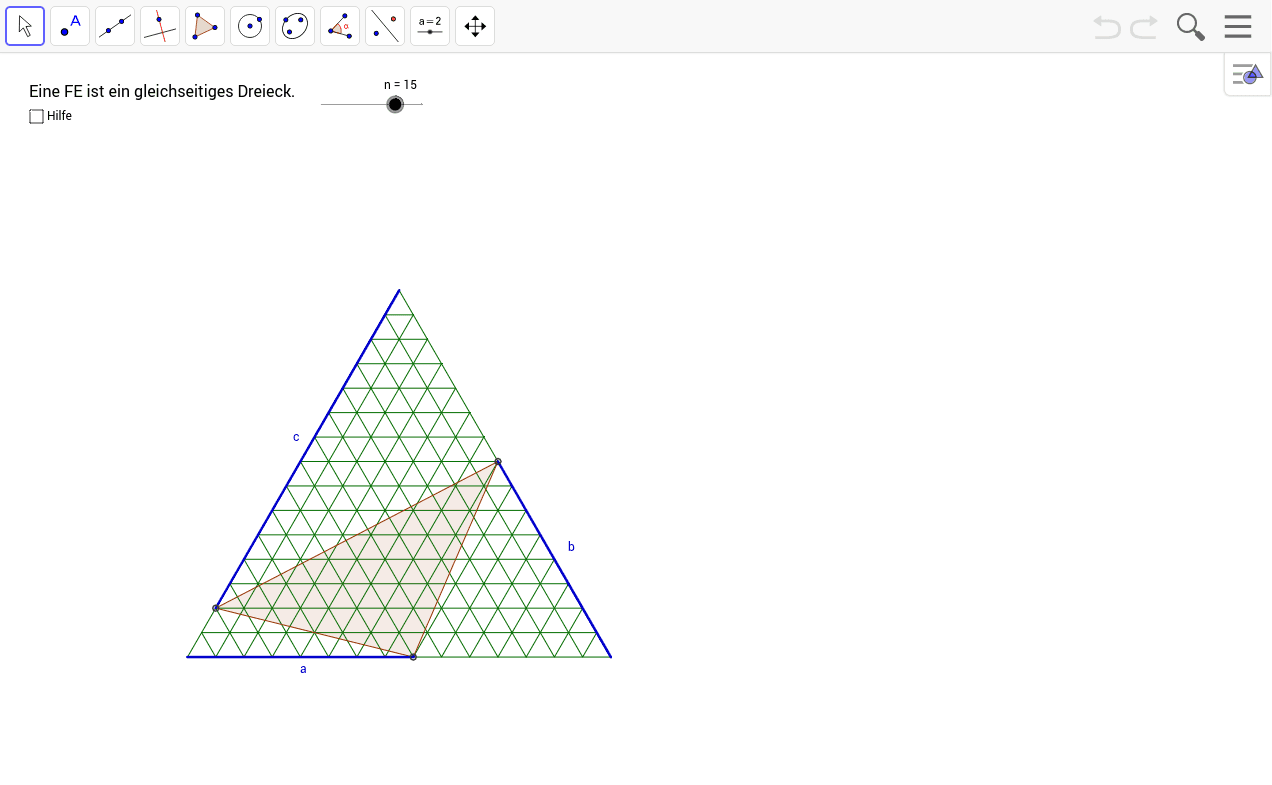The width and height of the screenshot is (1272, 785).
Task: Click the 'Eine FE ist ein gleichseitiges Dreieck.' text
Action: pyautogui.click(x=162, y=91)
